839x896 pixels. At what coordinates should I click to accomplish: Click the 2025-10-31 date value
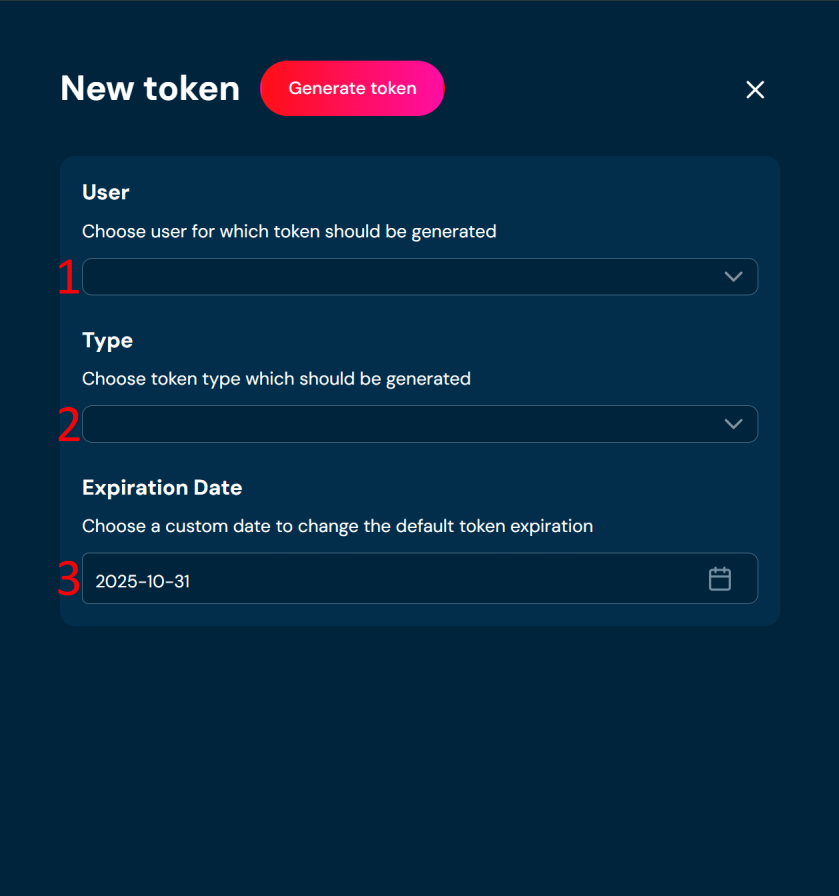(x=143, y=581)
